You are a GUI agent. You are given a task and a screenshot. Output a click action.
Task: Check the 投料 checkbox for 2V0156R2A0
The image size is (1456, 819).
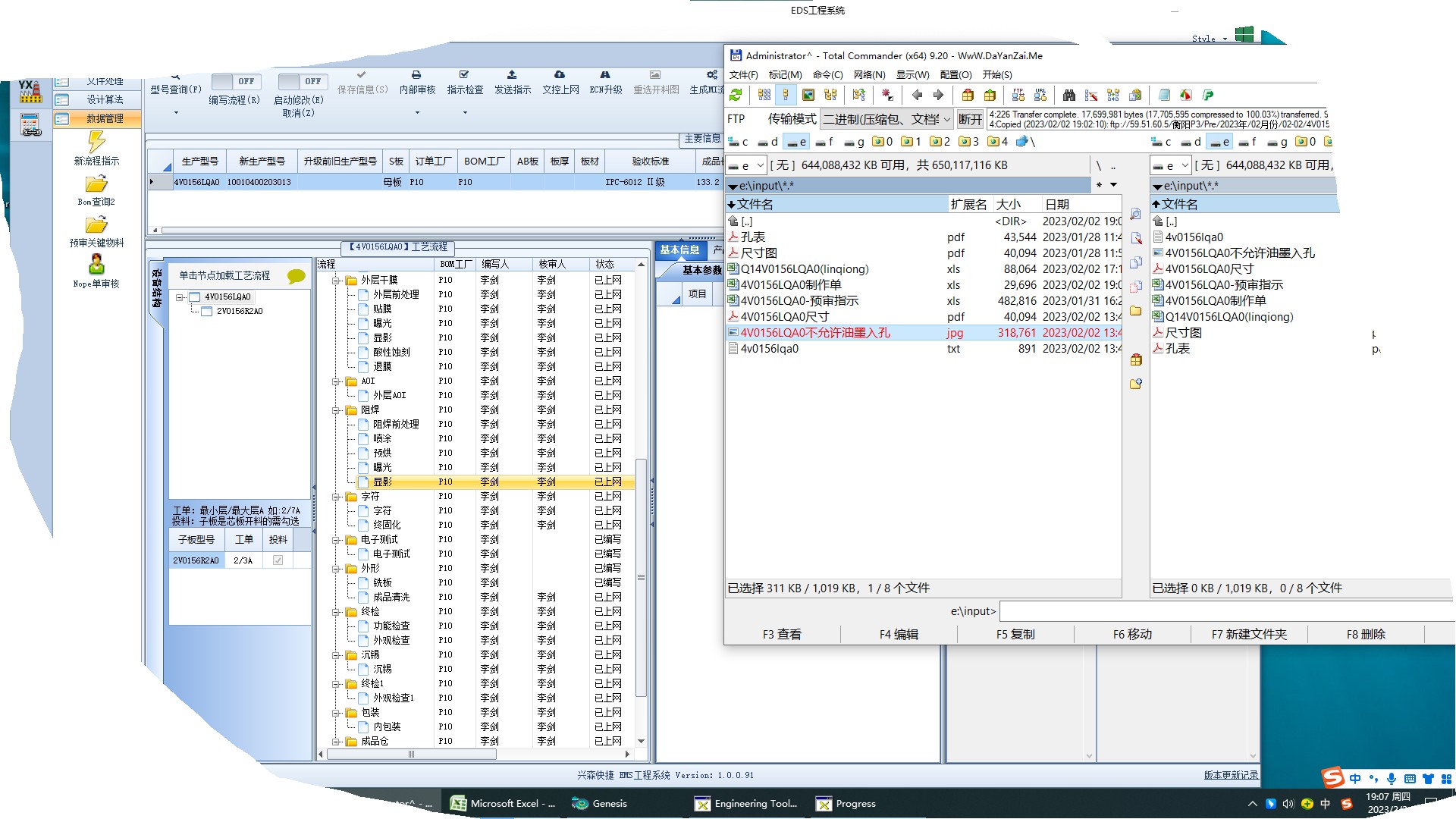(278, 560)
